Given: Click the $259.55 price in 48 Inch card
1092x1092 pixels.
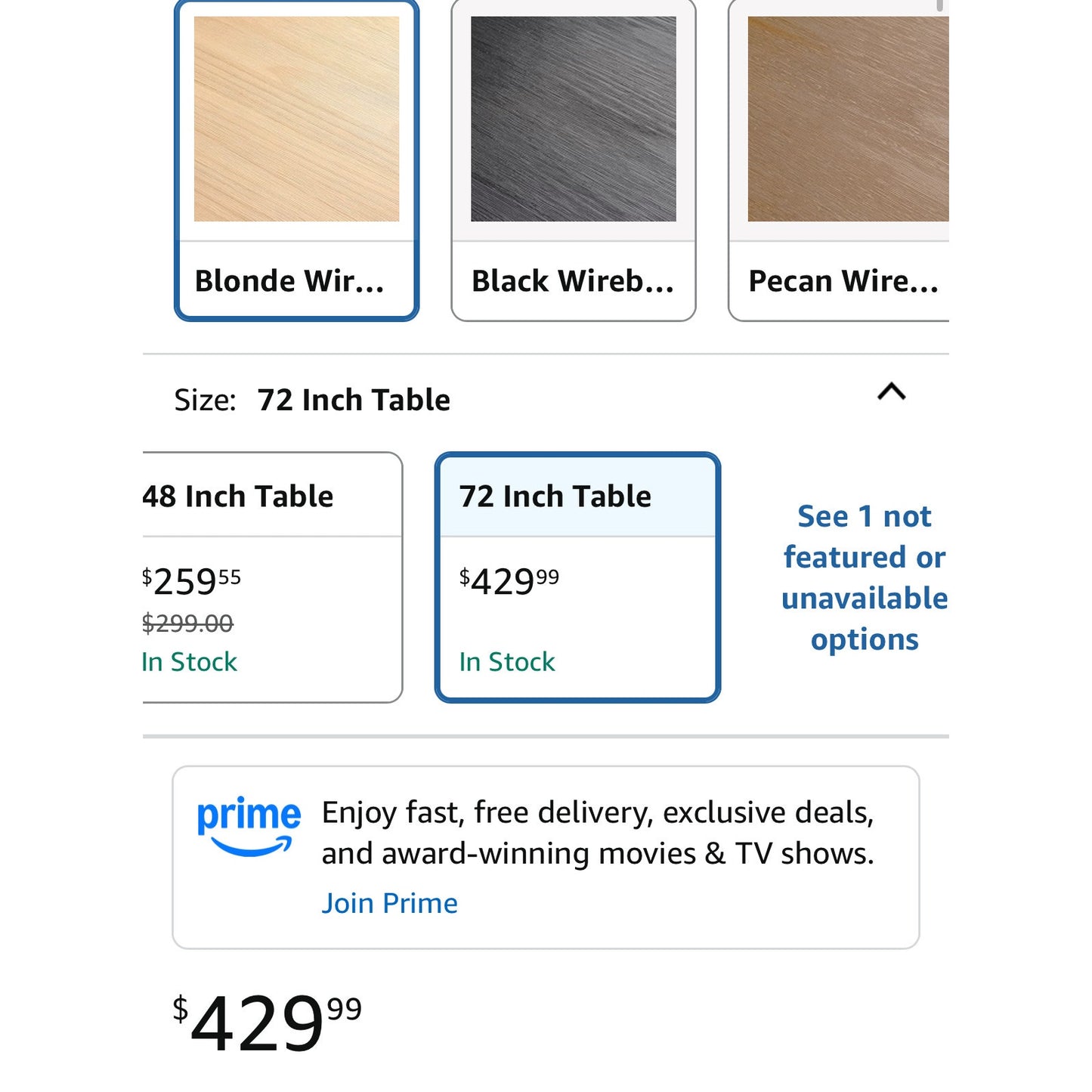Looking at the screenshot, I should 191,581.
